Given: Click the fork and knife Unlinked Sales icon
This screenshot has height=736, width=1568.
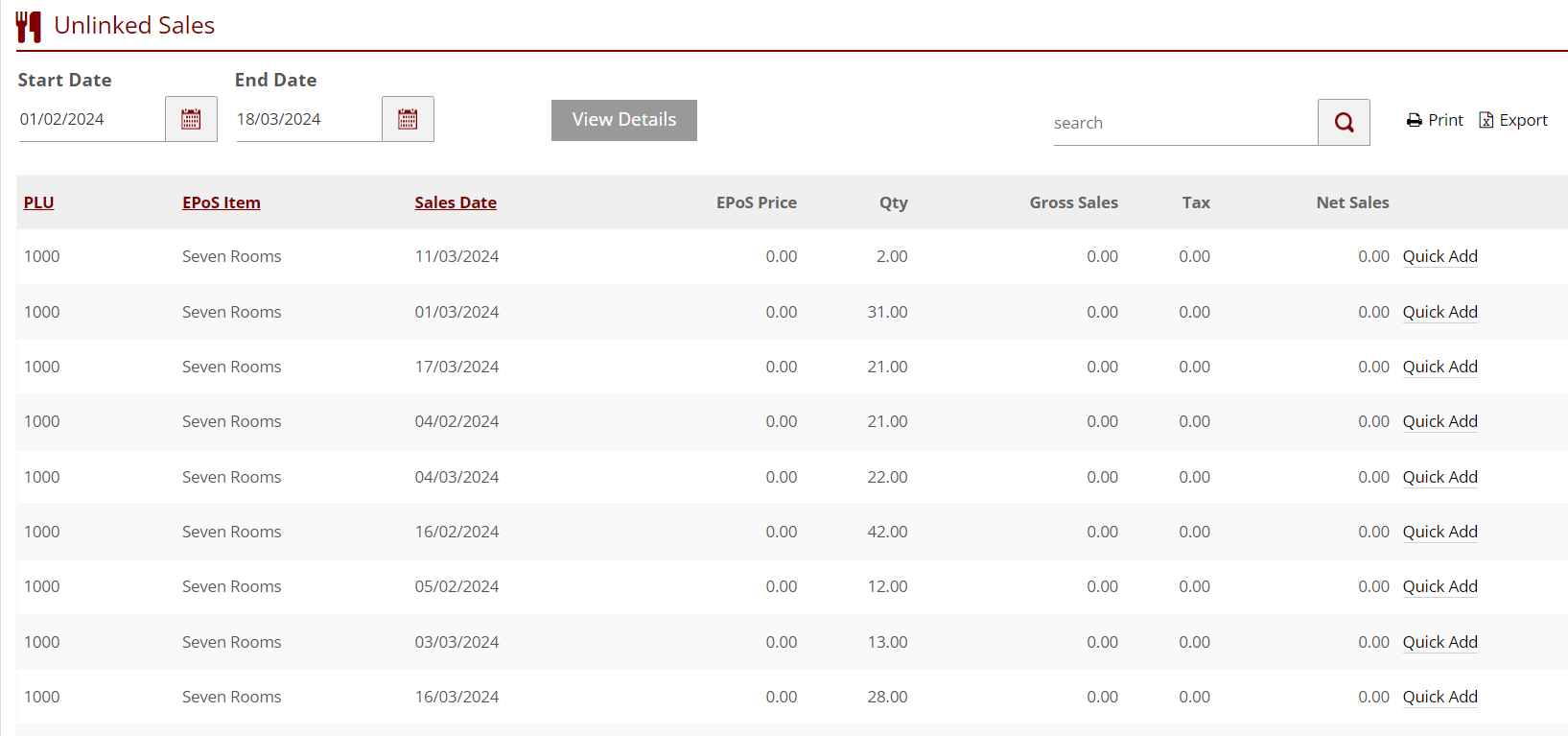Looking at the screenshot, I should pos(29,26).
